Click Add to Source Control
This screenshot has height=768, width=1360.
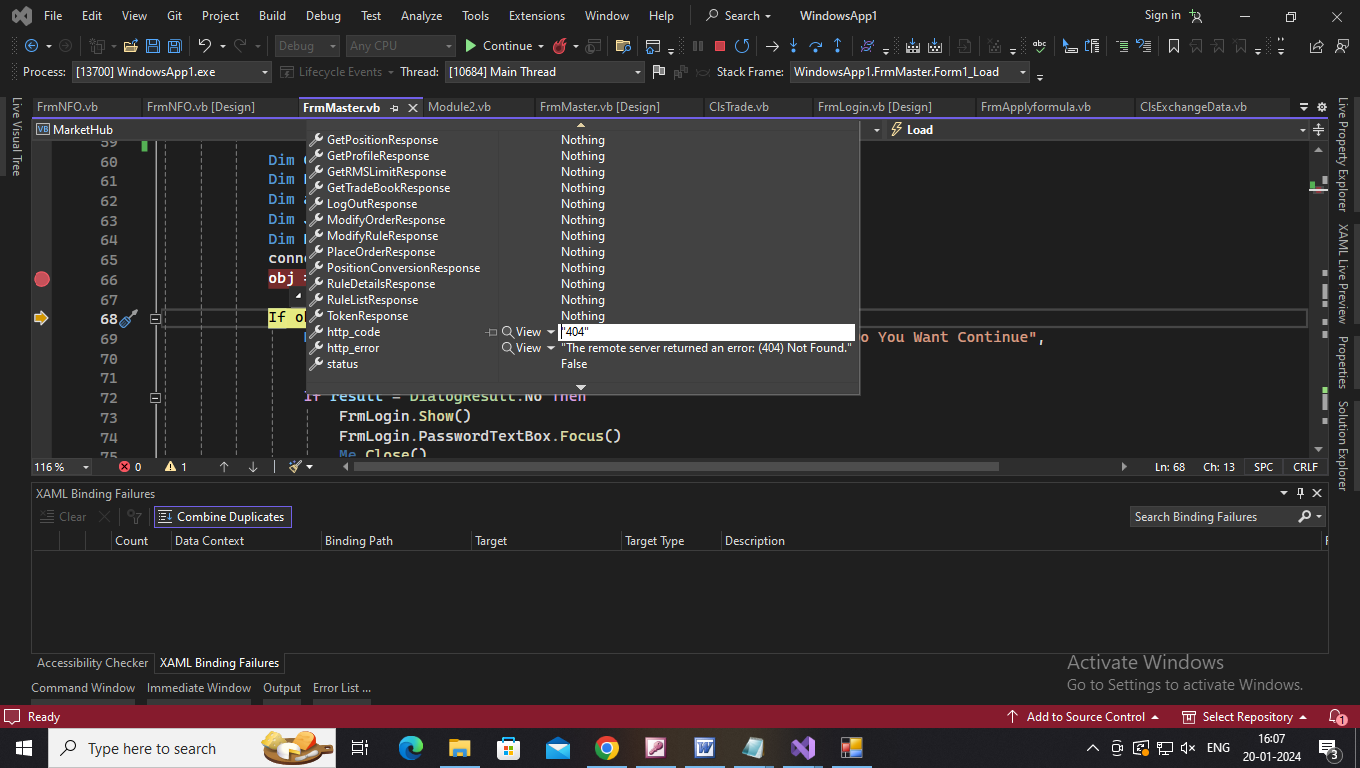tap(1084, 717)
